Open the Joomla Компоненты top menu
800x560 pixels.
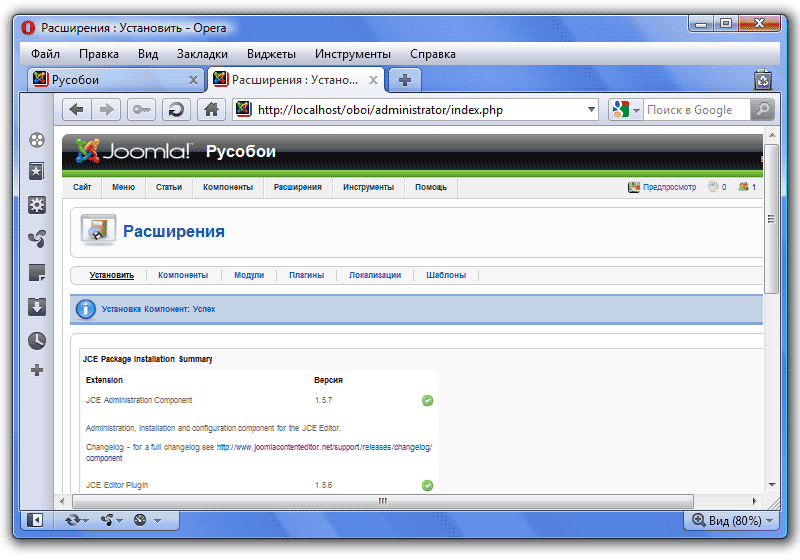(227, 187)
